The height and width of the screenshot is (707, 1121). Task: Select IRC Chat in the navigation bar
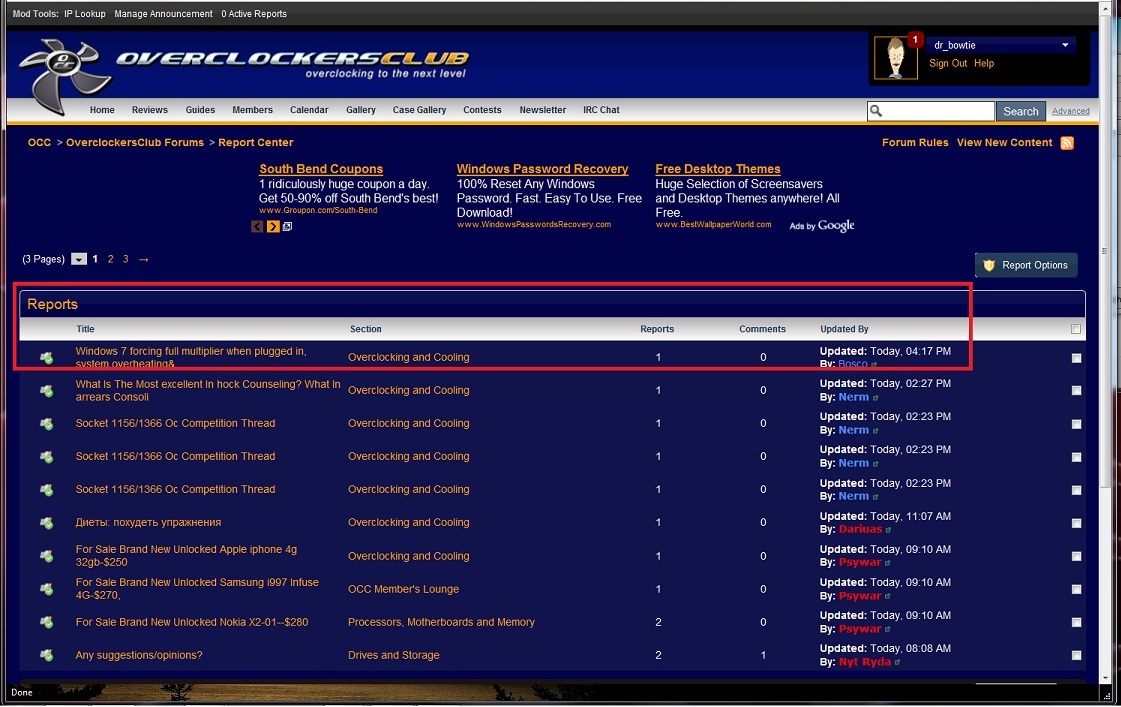click(601, 110)
